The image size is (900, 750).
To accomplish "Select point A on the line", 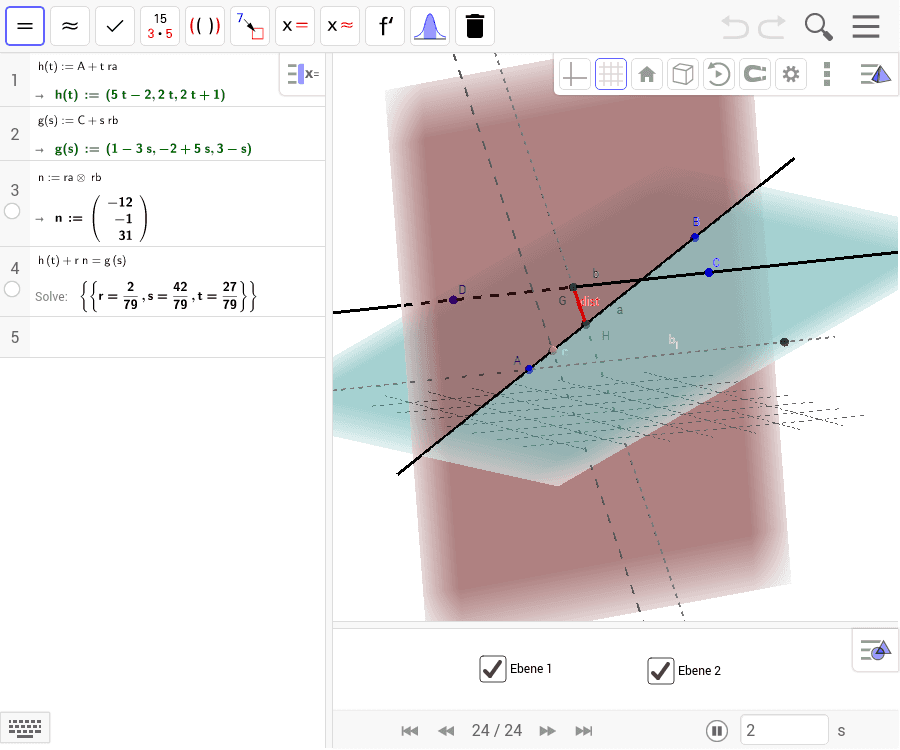I will pyautogui.click(x=529, y=369).
